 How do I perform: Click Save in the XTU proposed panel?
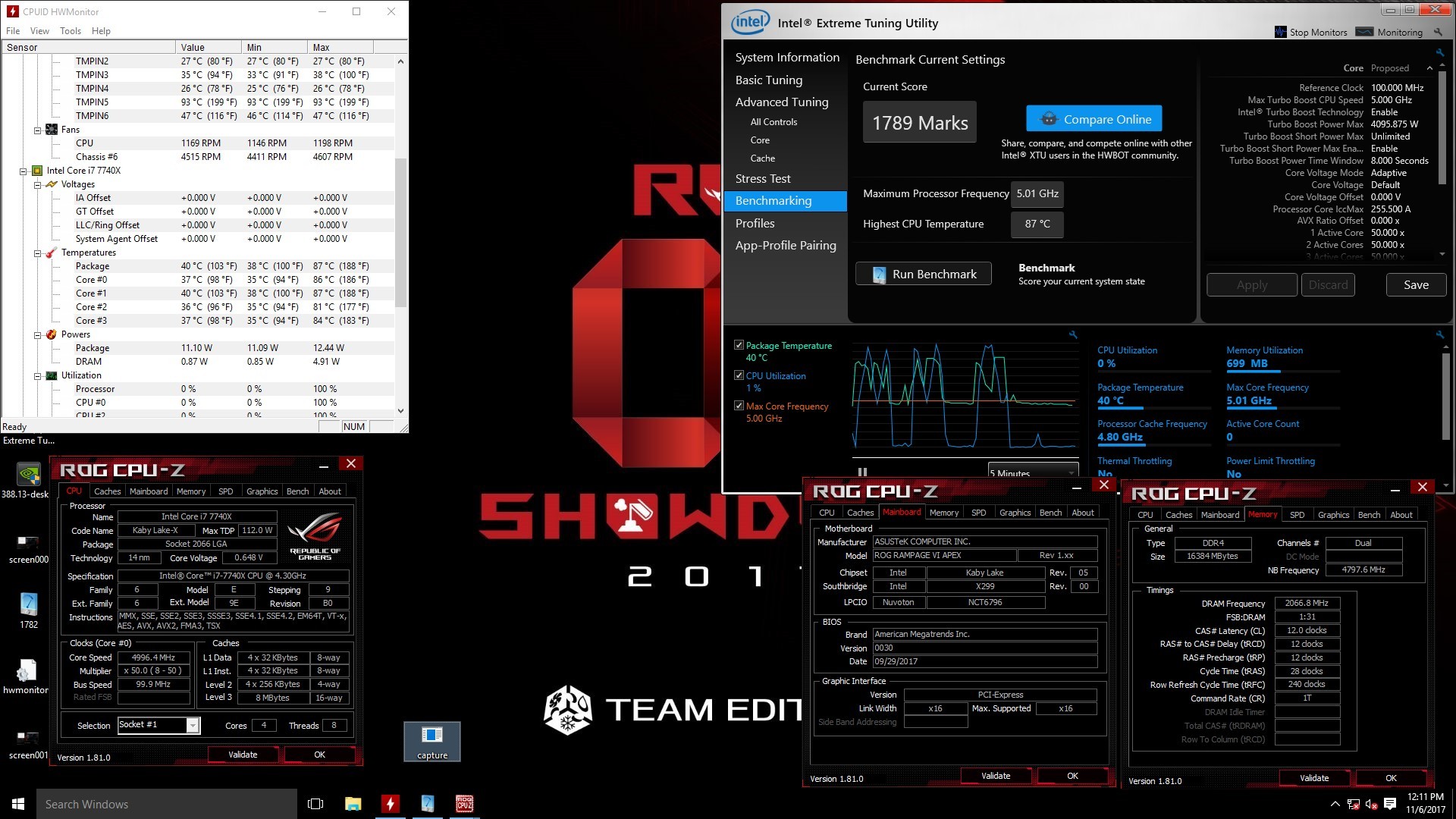coord(1416,285)
